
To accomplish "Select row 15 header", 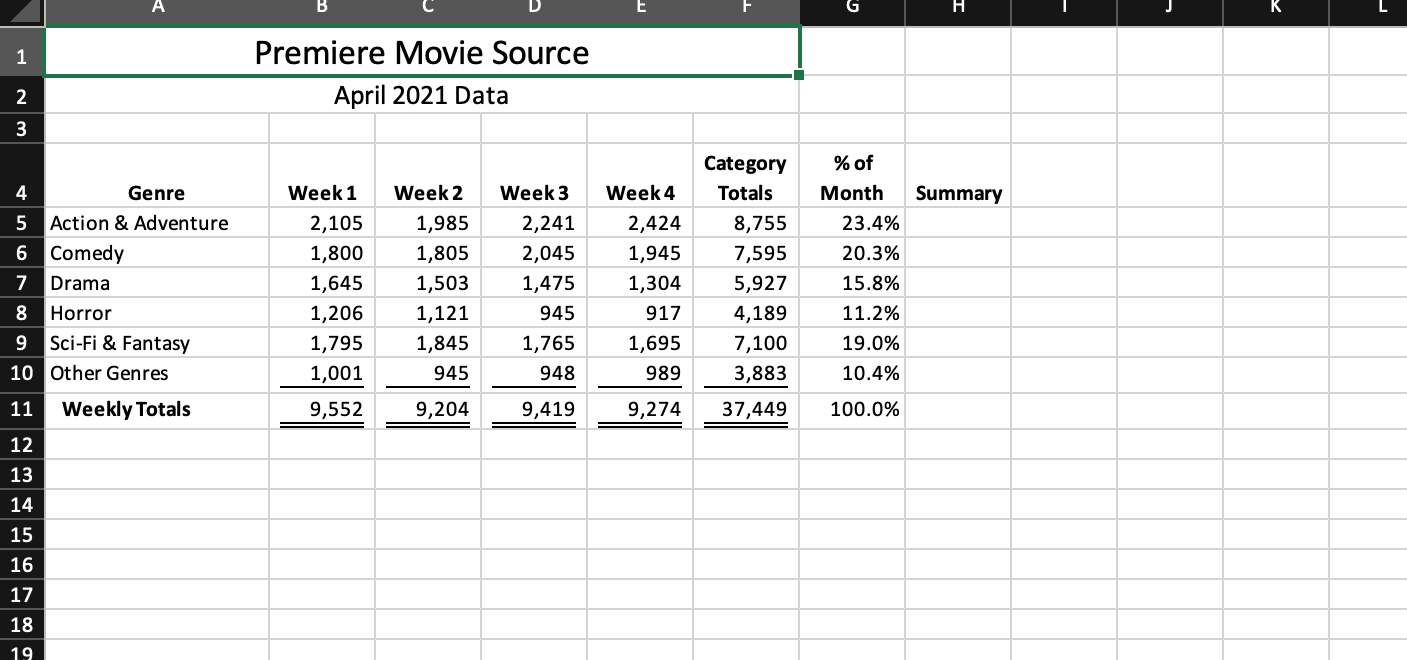I will tap(22, 535).
